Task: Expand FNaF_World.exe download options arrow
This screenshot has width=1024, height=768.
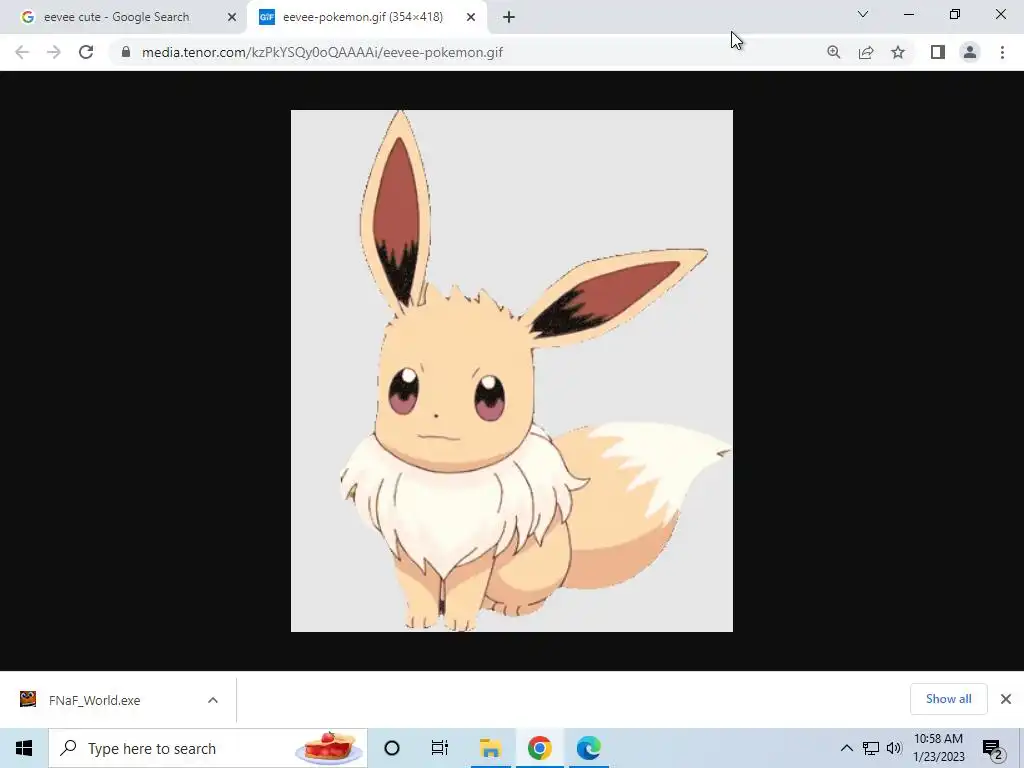Action: point(212,700)
